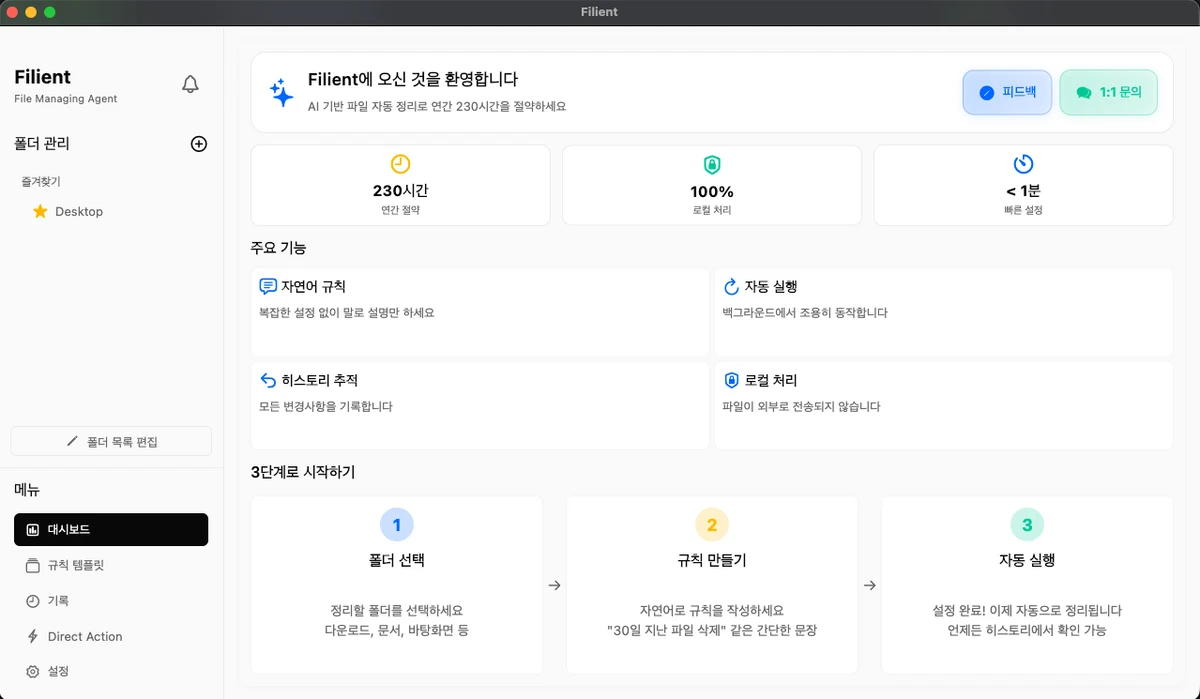This screenshot has width=1200, height=699.
Task: Click the 히스토리 추적 feature card
Action: click(480, 406)
